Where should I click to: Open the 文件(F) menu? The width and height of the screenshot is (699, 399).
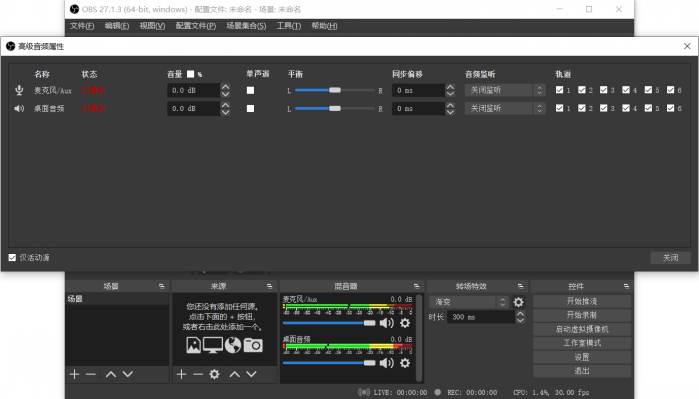82,26
